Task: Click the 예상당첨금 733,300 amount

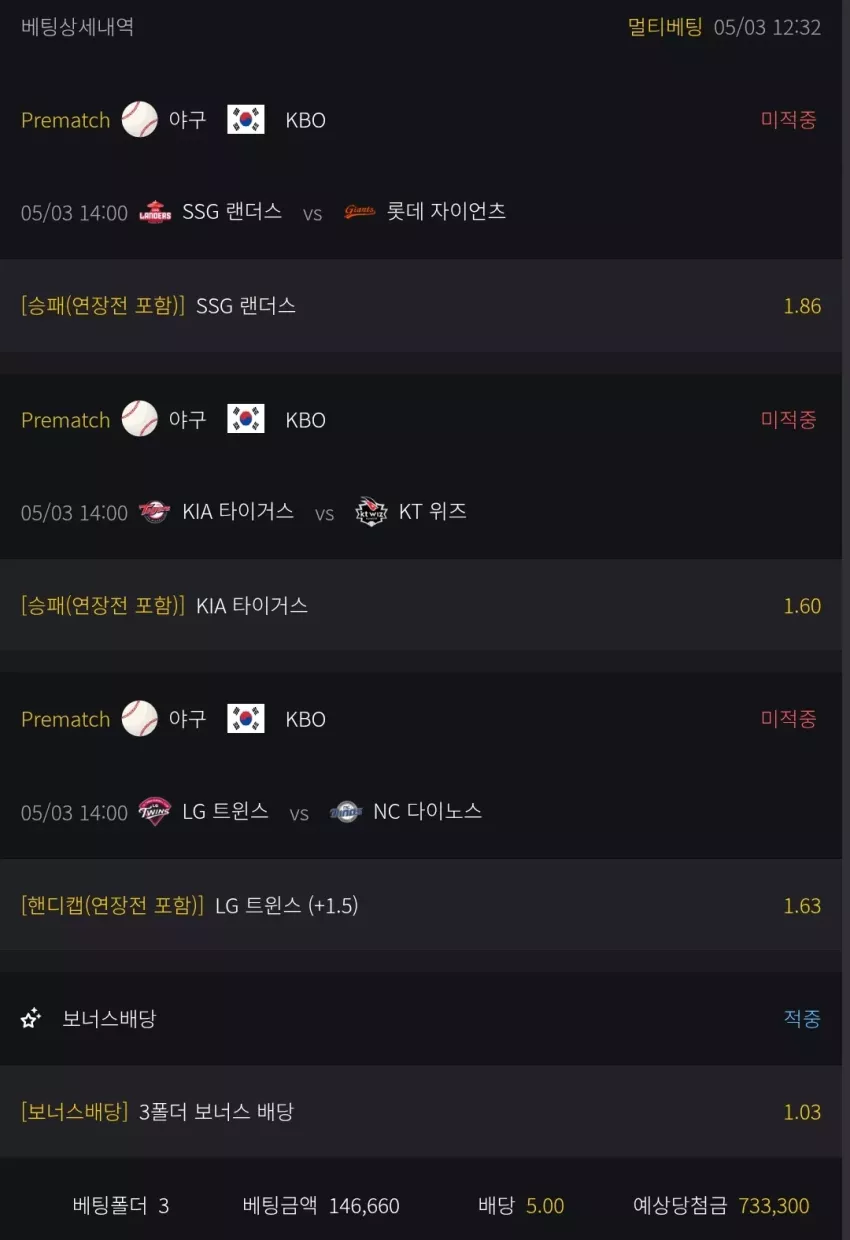Action: point(774,1206)
